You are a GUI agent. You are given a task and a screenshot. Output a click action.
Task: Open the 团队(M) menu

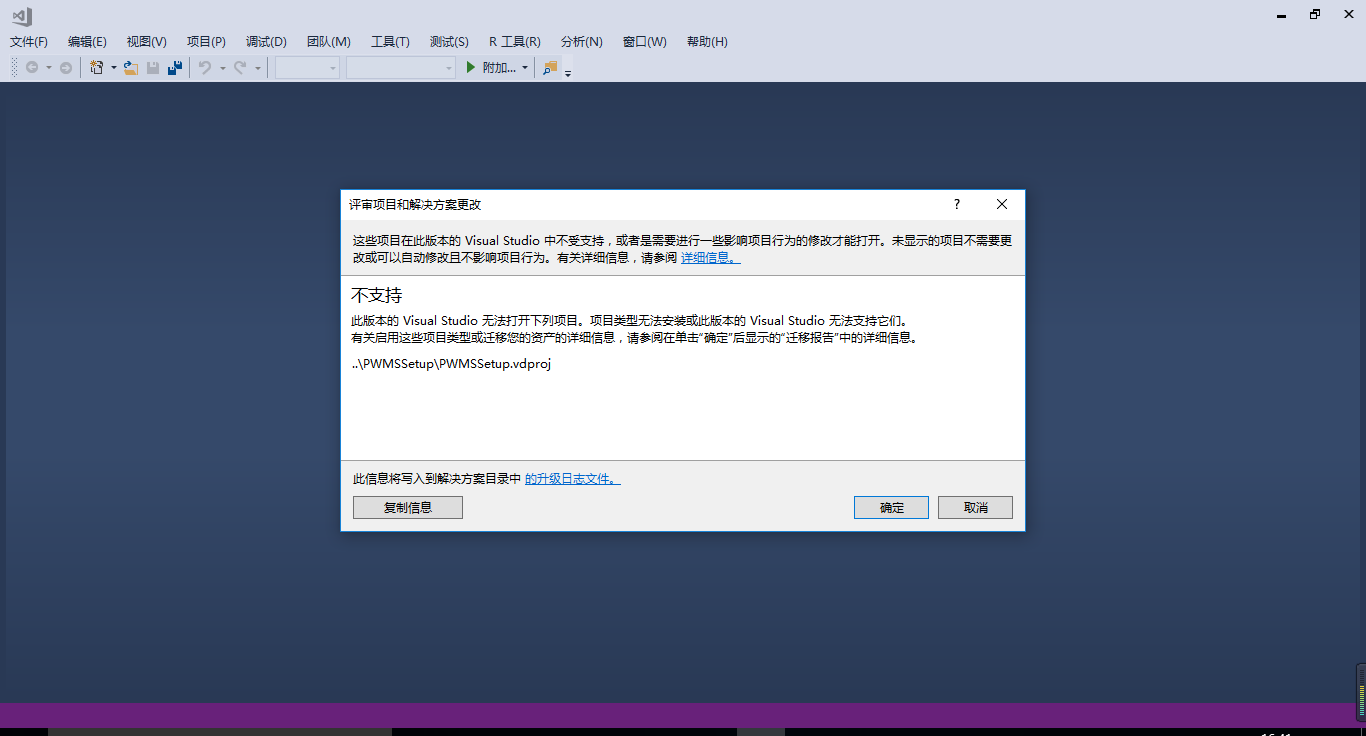(329, 42)
